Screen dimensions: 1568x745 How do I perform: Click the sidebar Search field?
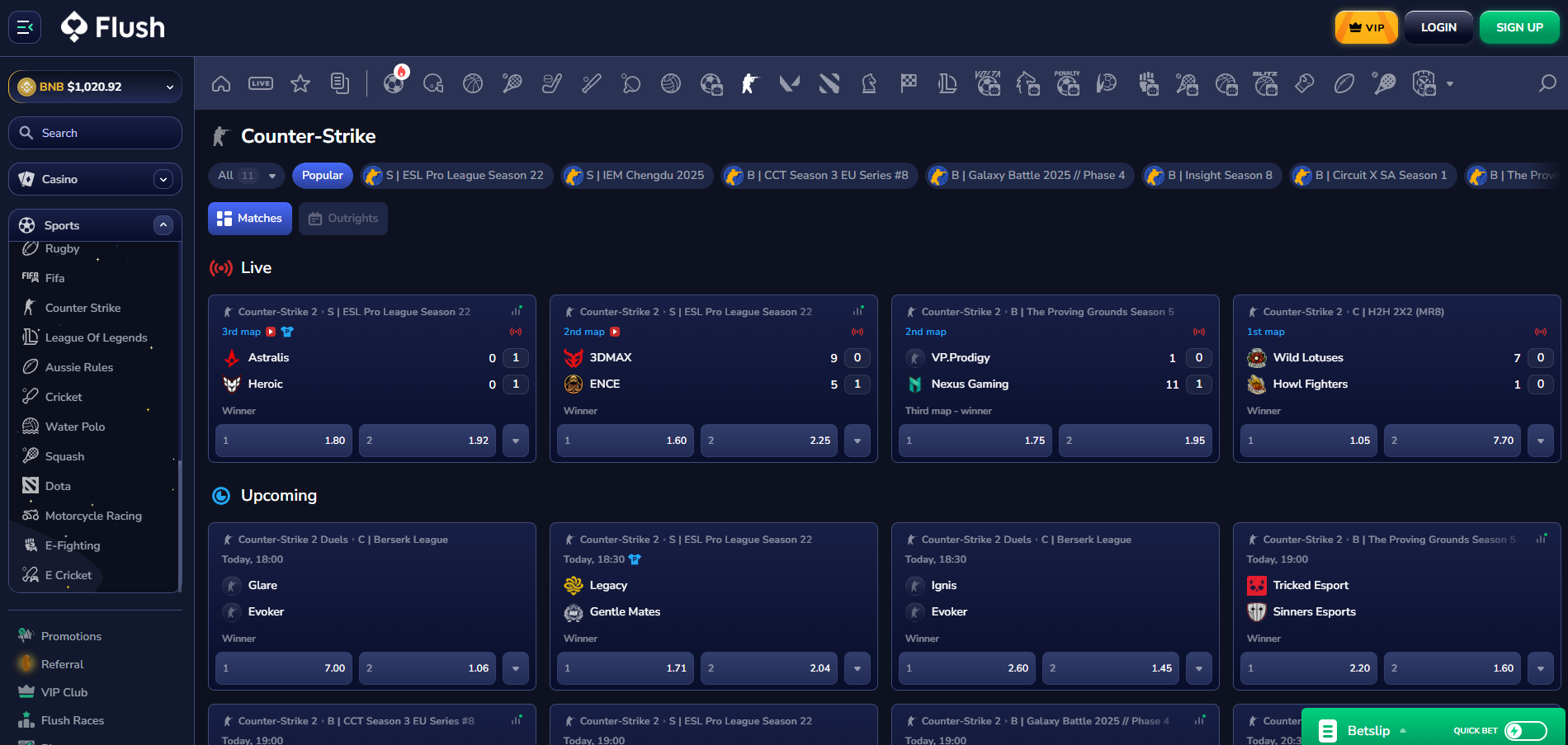[x=95, y=133]
